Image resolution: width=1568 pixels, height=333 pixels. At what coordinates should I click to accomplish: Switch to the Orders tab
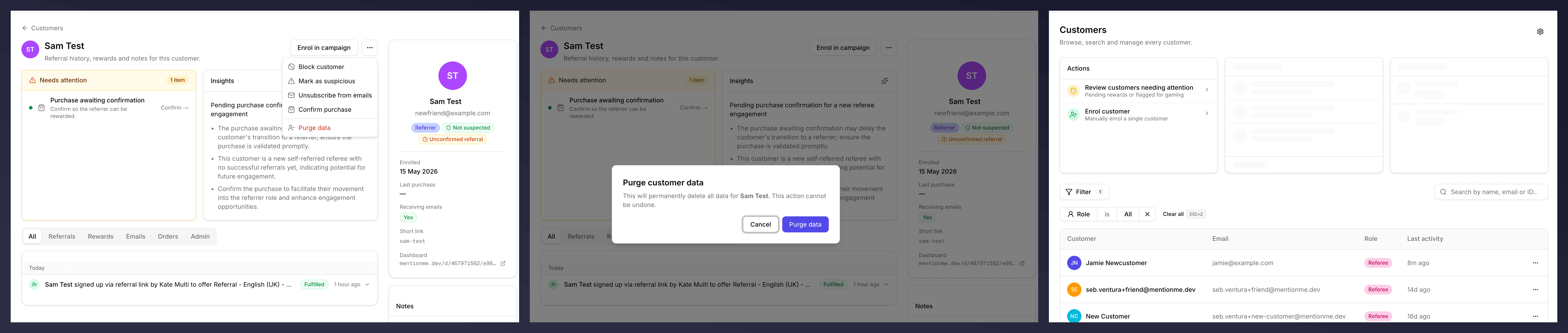pos(168,236)
